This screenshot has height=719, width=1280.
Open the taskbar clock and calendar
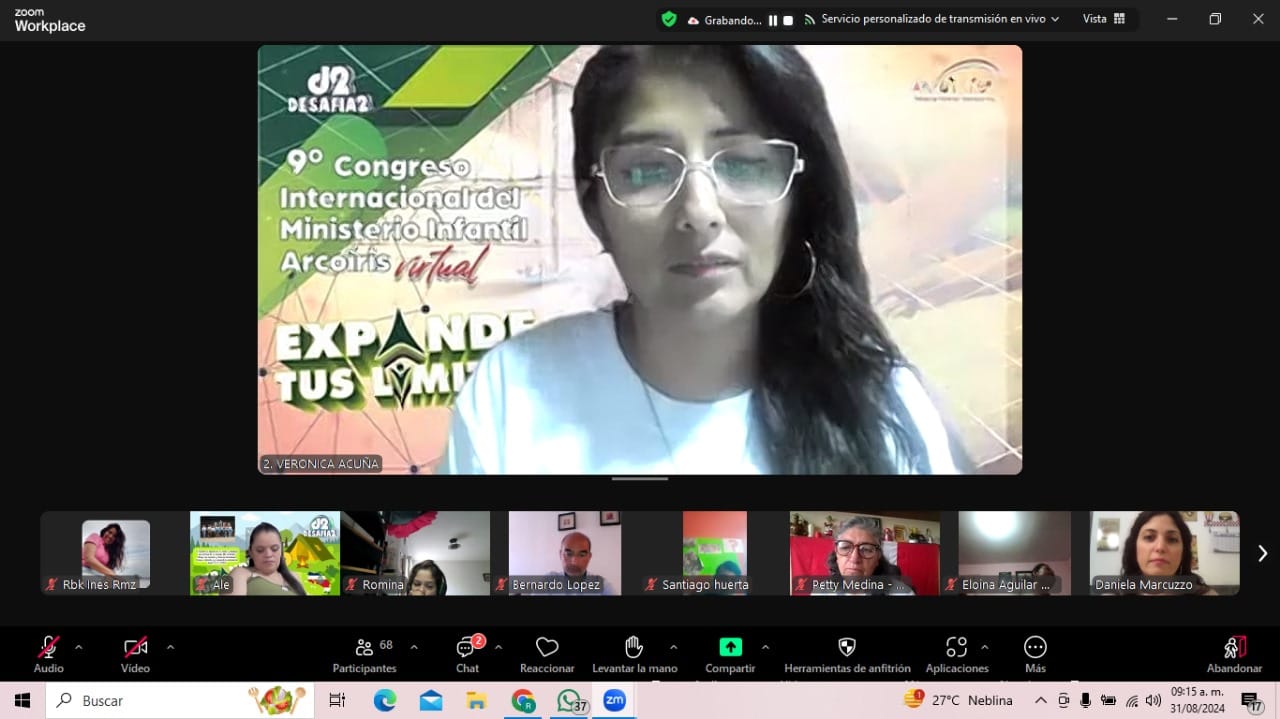coord(1197,700)
